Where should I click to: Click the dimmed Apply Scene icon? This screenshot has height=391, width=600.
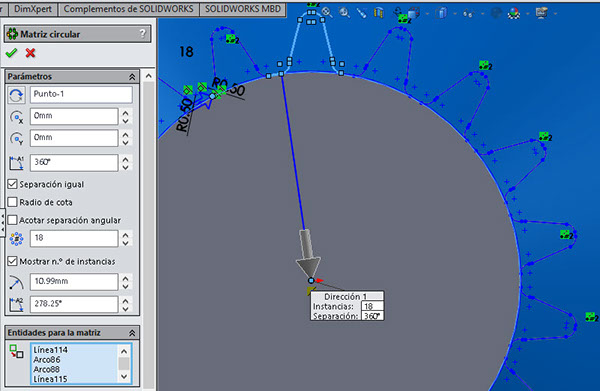pyautogui.click(x=496, y=13)
